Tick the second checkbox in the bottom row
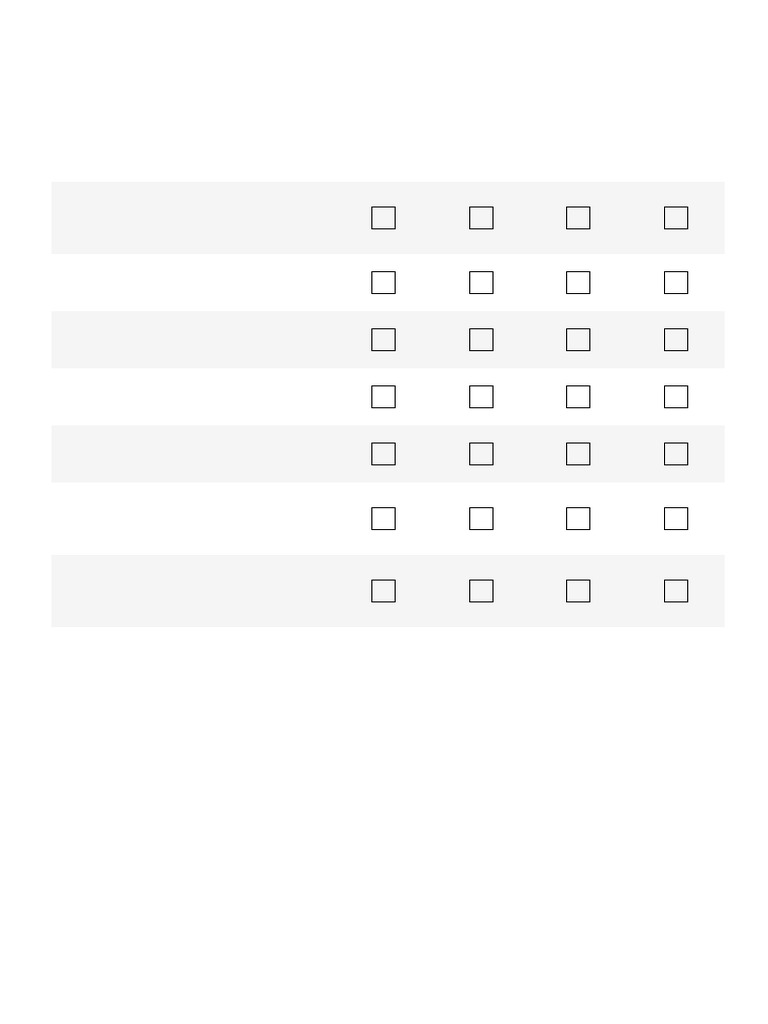 tap(481, 591)
